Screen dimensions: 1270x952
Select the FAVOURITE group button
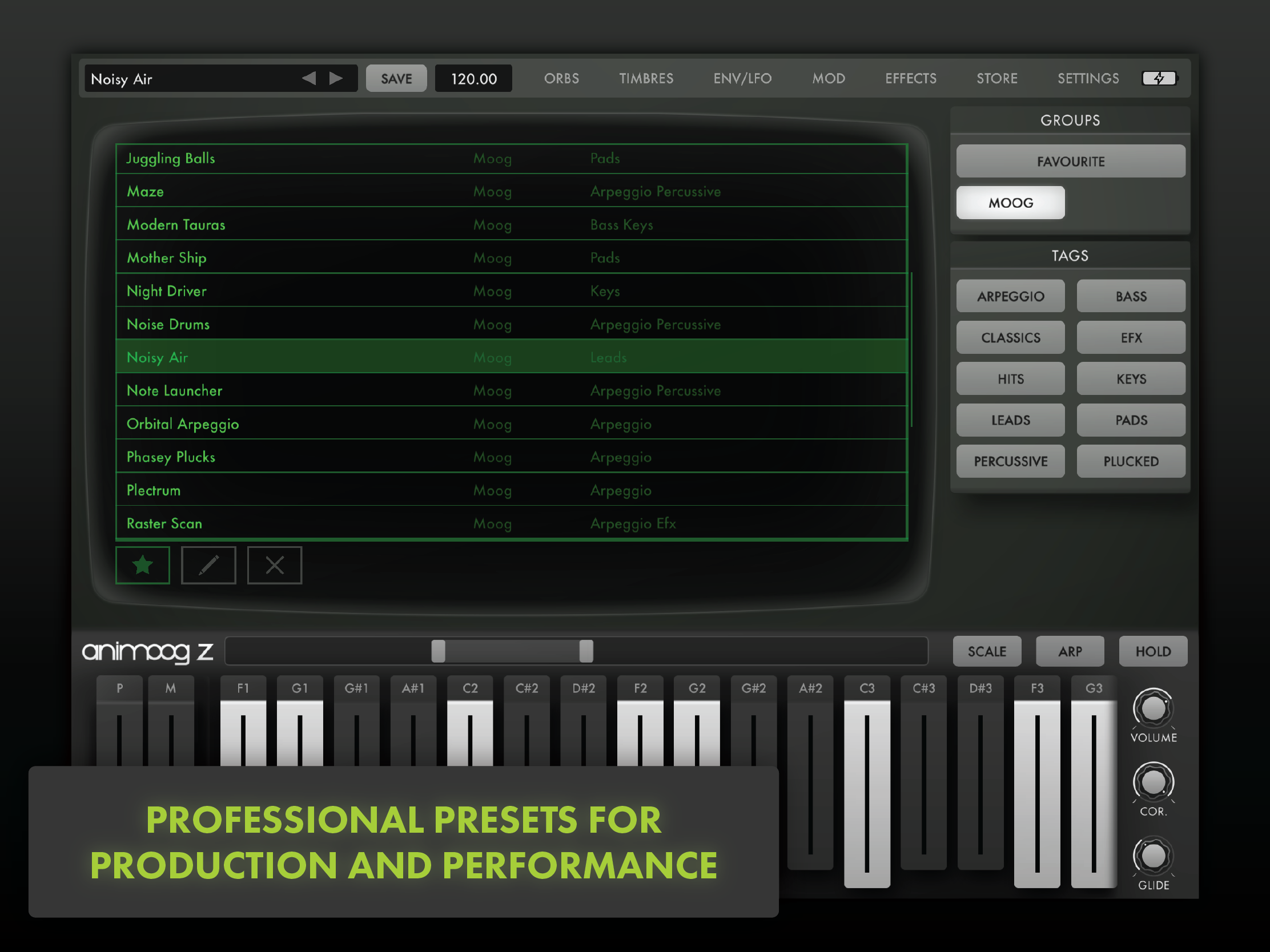coord(1070,162)
